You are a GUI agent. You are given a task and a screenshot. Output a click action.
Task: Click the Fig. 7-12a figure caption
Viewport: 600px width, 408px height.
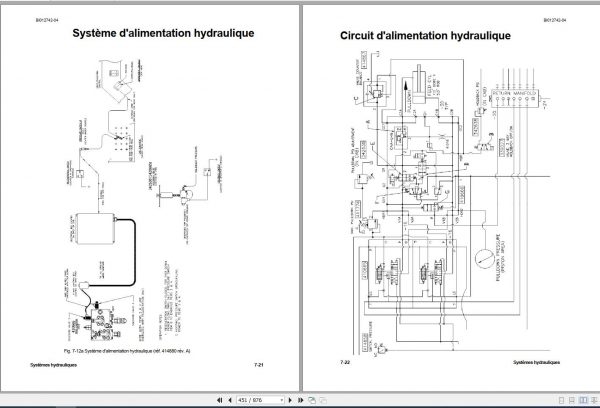point(127,351)
